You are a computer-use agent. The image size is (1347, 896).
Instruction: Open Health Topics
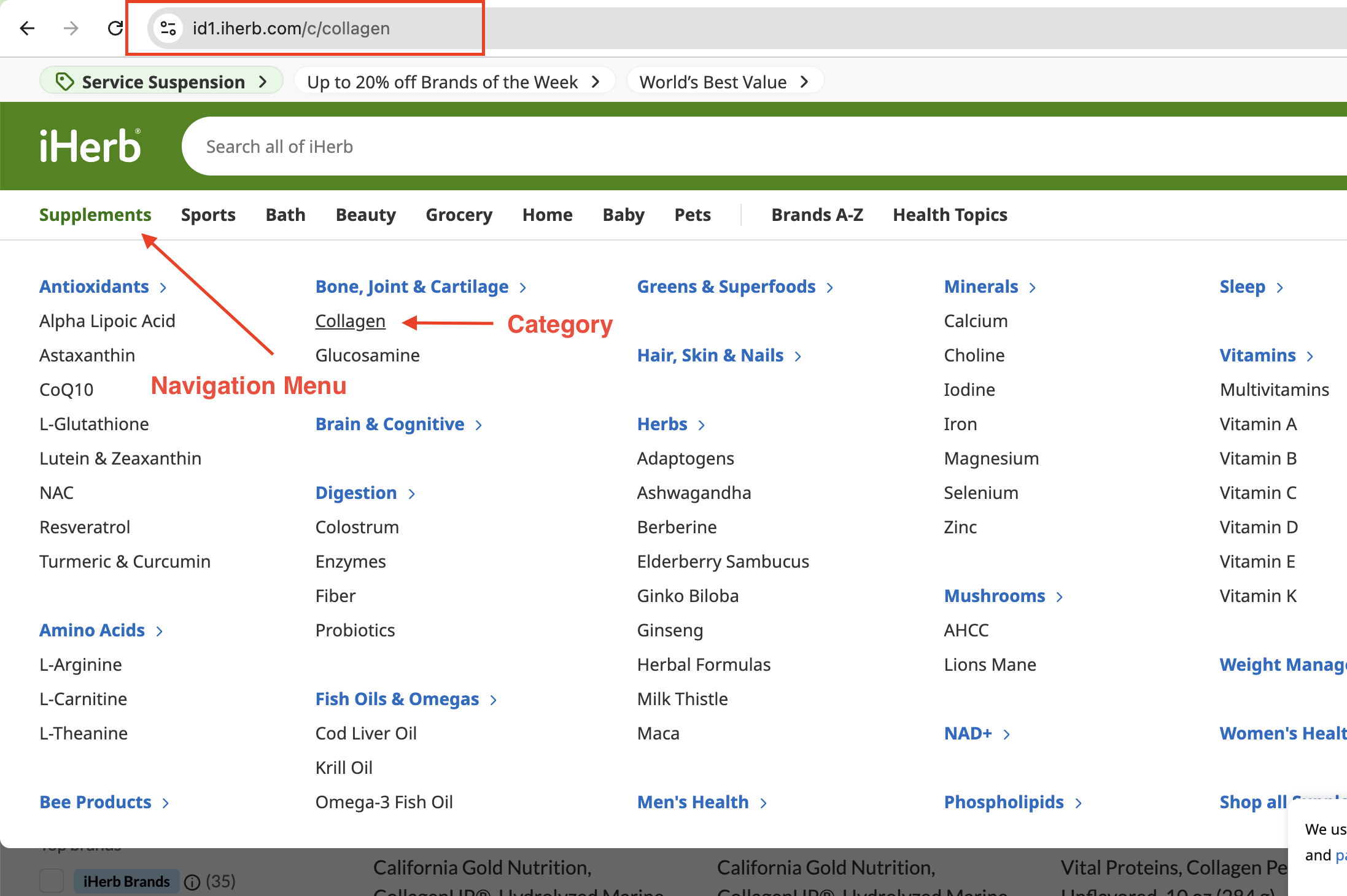950,215
